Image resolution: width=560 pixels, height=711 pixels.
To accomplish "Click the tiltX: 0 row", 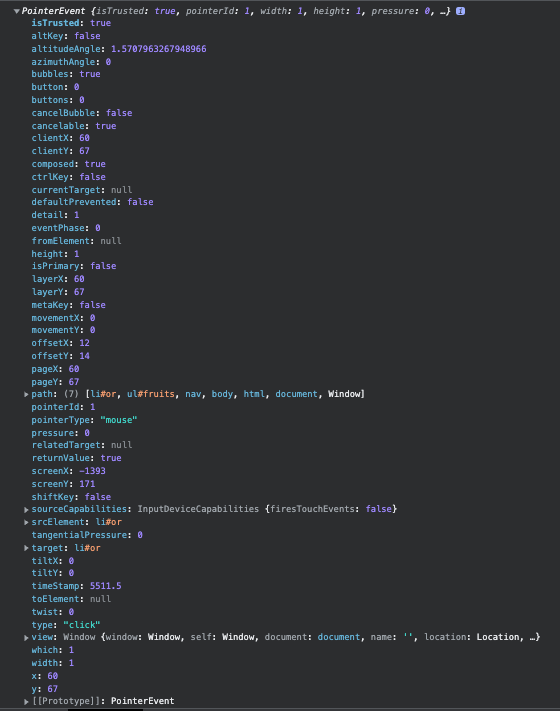I will [53, 561].
